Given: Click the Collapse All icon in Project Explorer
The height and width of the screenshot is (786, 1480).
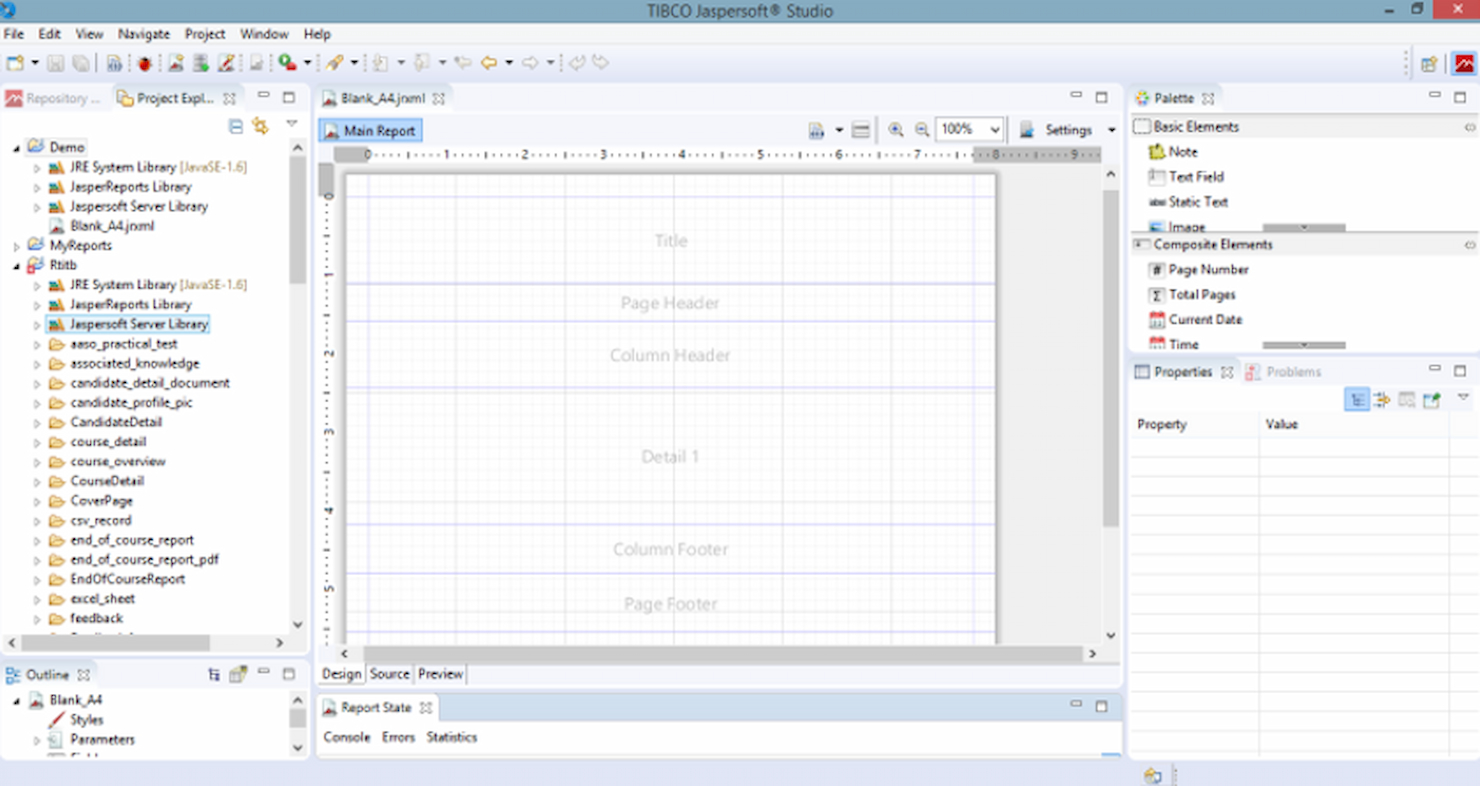Looking at the screenshot, I should (236, 126).
